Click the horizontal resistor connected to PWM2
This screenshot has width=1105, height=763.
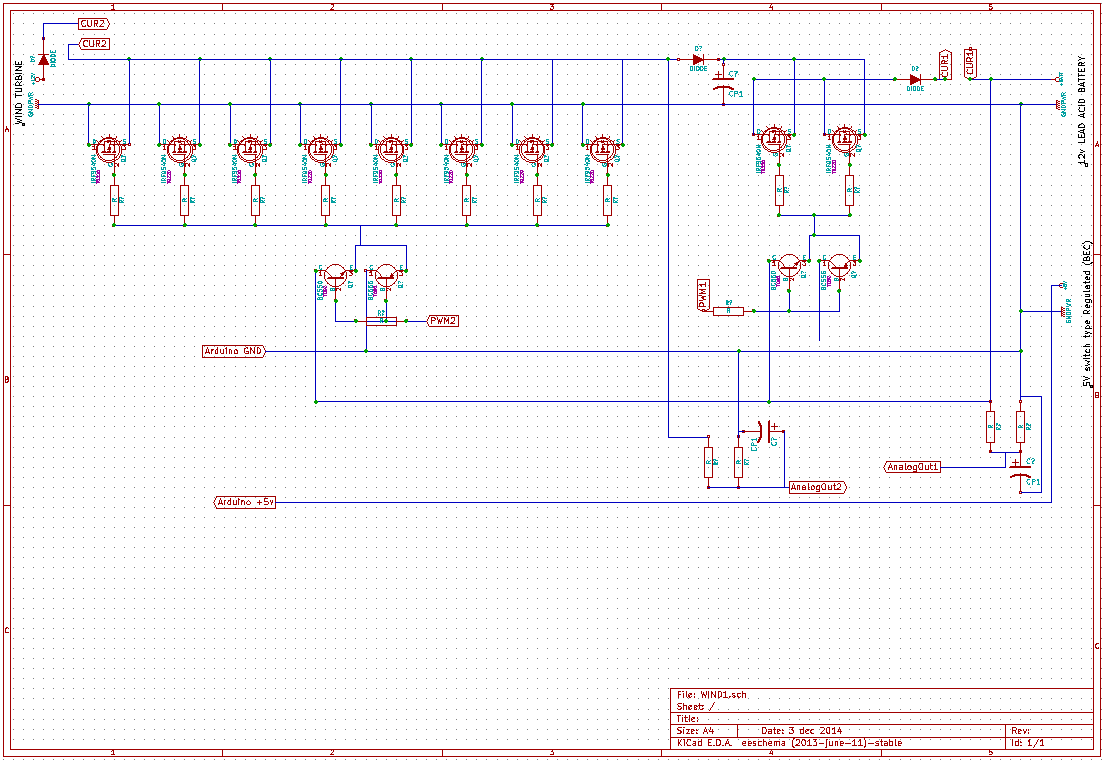381,321
